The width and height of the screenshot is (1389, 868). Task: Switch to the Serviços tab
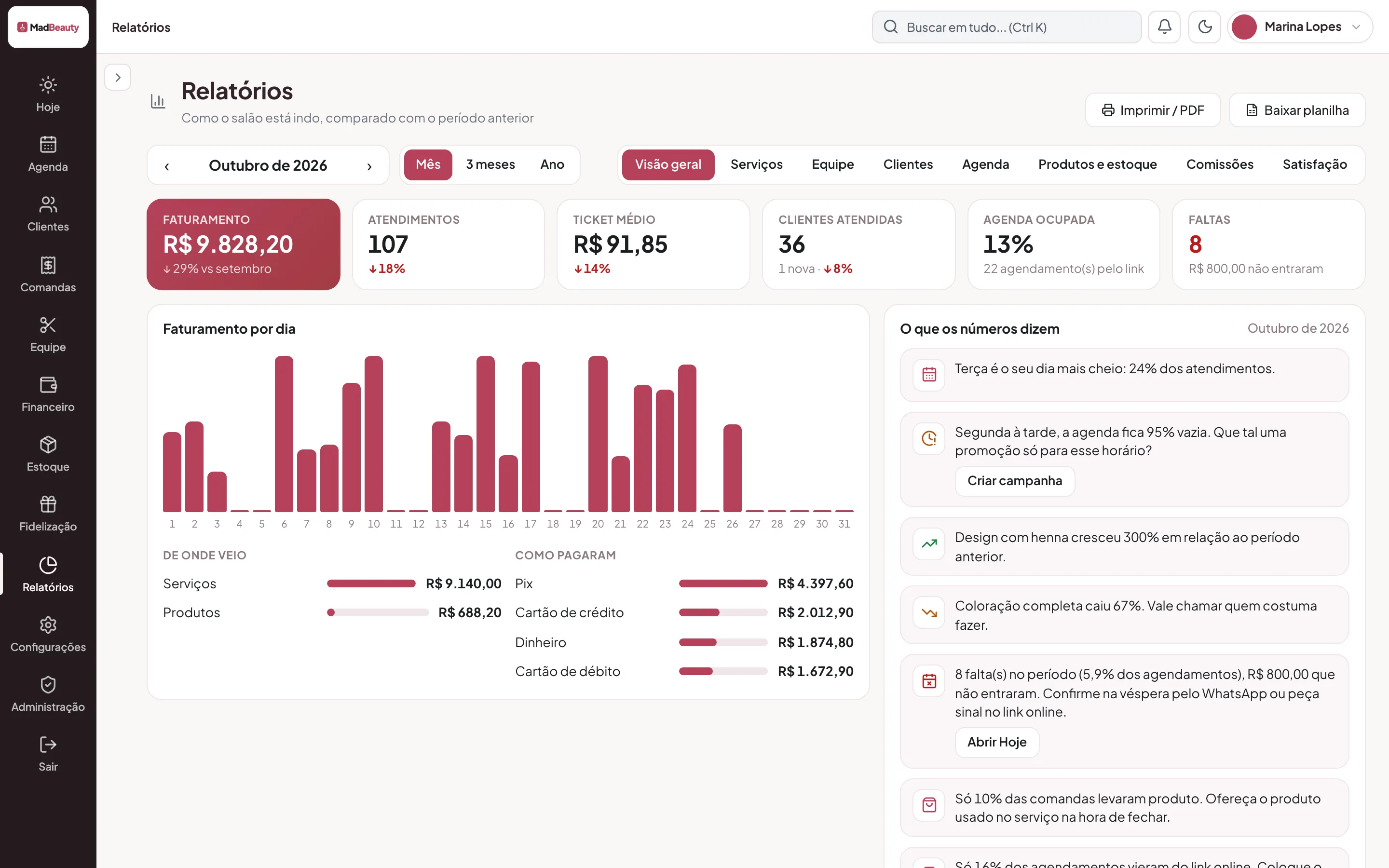757,165
